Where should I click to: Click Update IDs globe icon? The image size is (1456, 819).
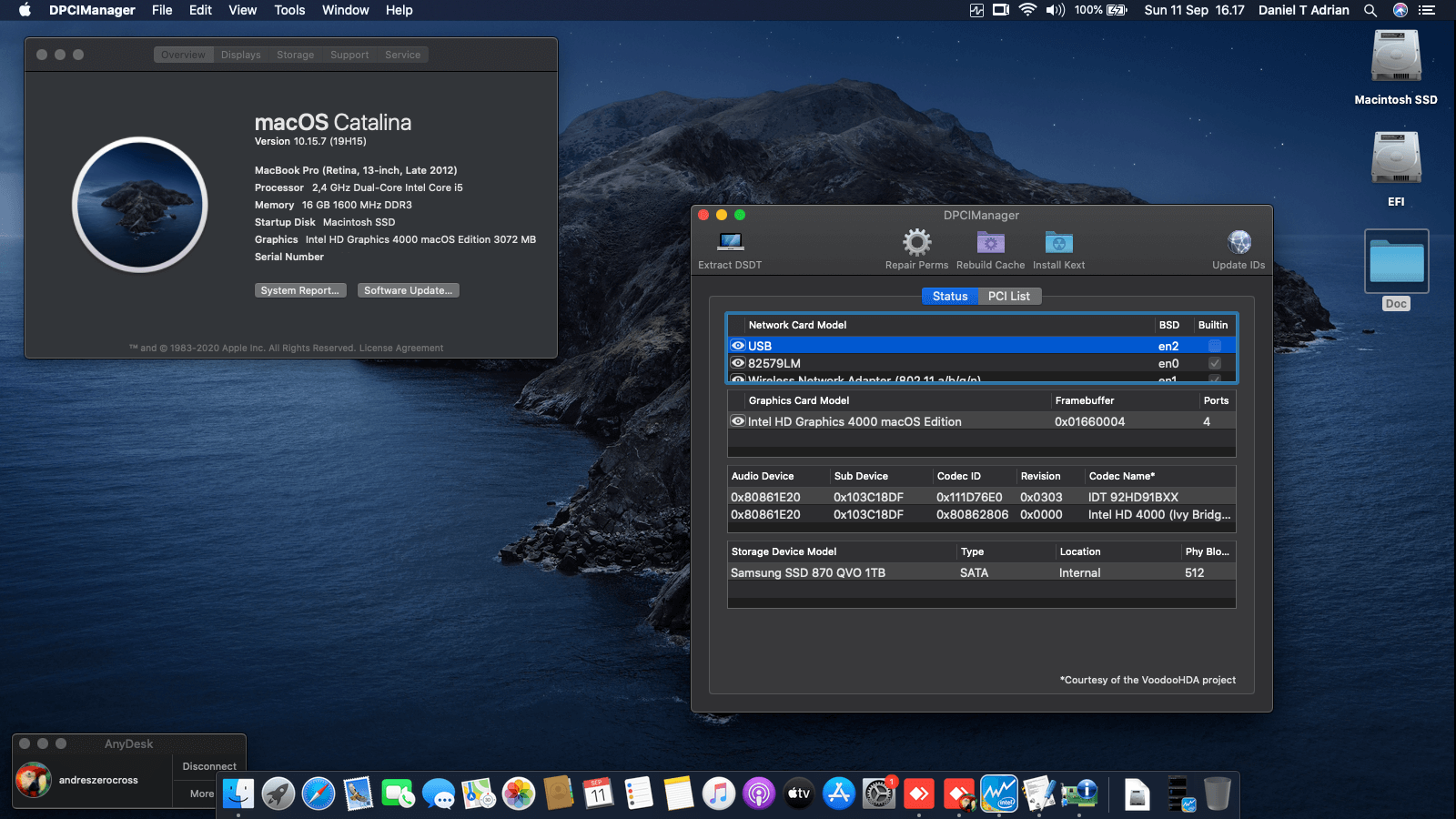point(1239,242)
